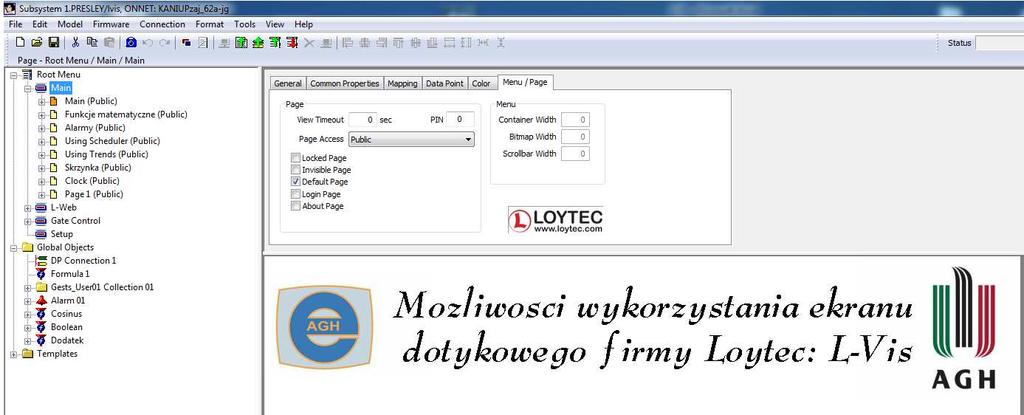
Task: Open the File menu
Action: (16, 24)
